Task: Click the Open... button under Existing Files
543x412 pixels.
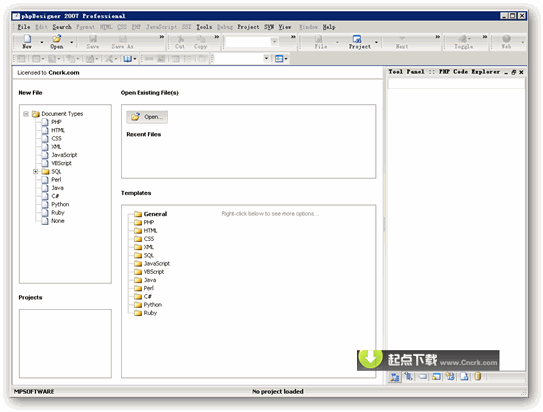Action: click(147, 117)
